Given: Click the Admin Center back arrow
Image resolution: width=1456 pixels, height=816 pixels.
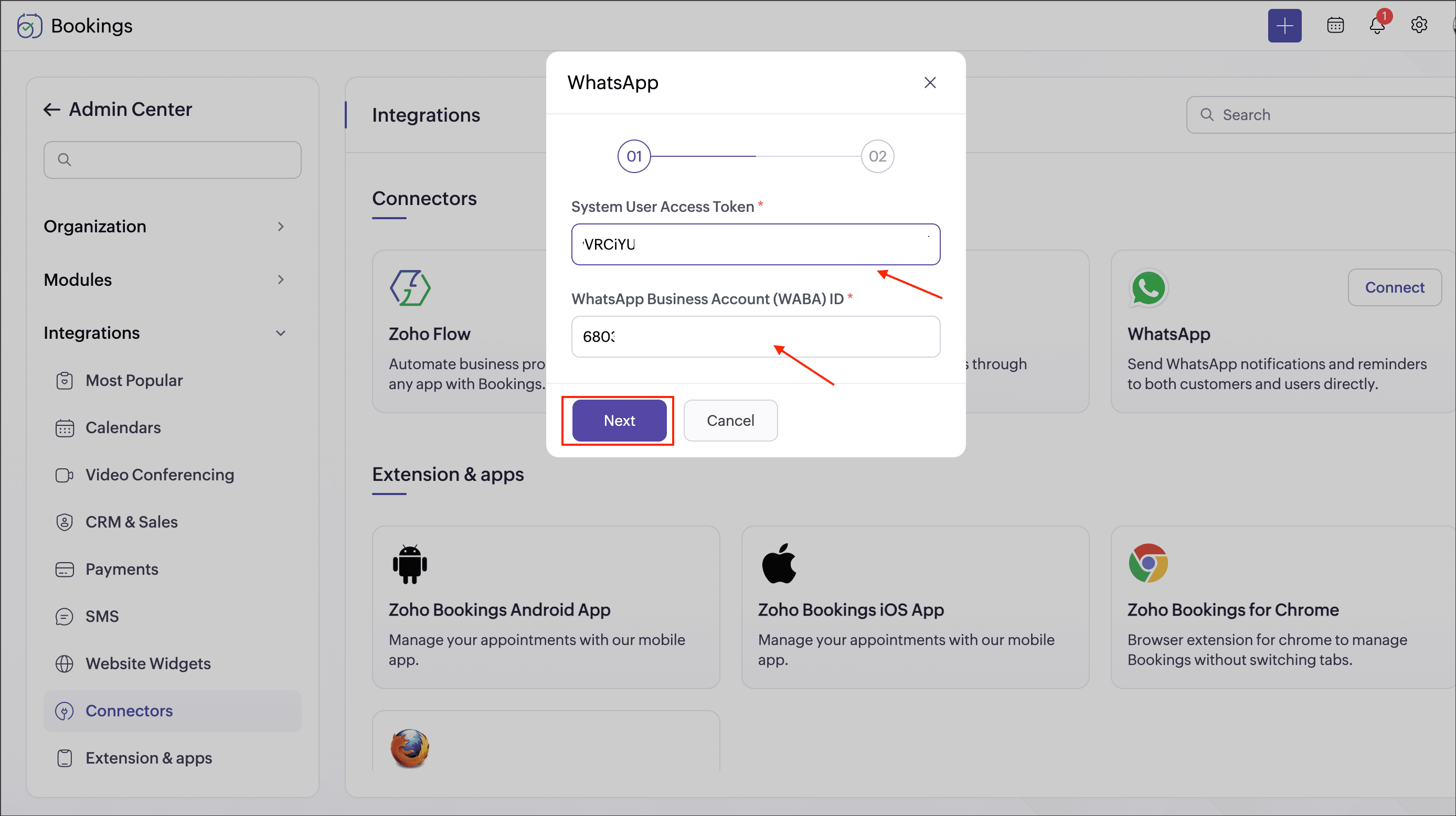Looking at the screenshot, I should pyautogui.click(x=52, y=109).
